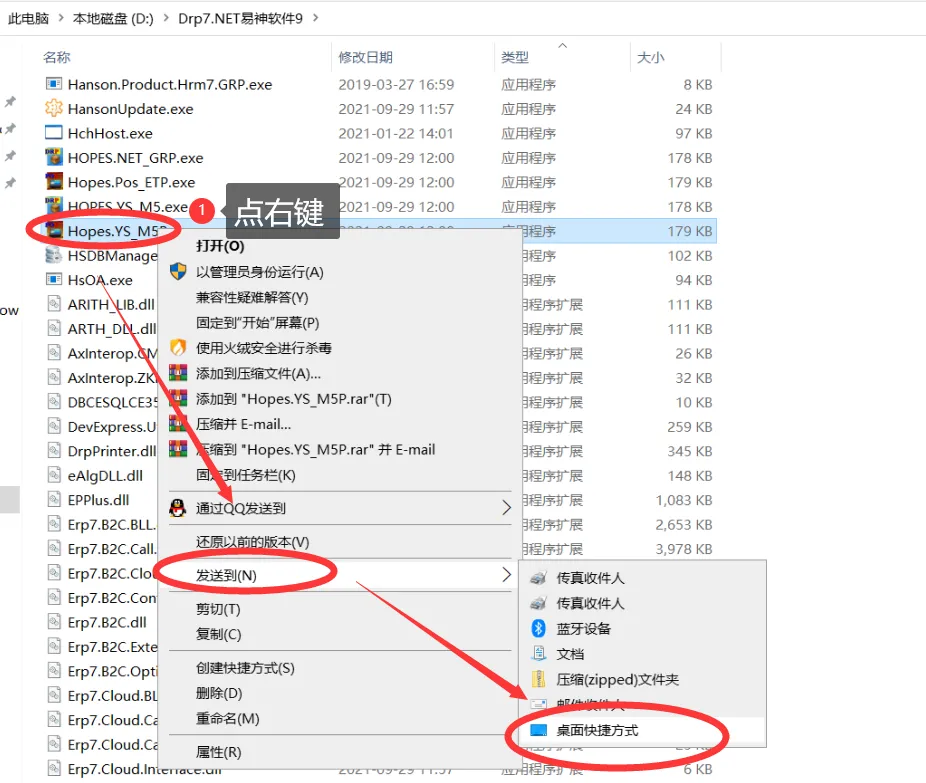Select the EPPlus.dll file row

[x=98, y=500]
